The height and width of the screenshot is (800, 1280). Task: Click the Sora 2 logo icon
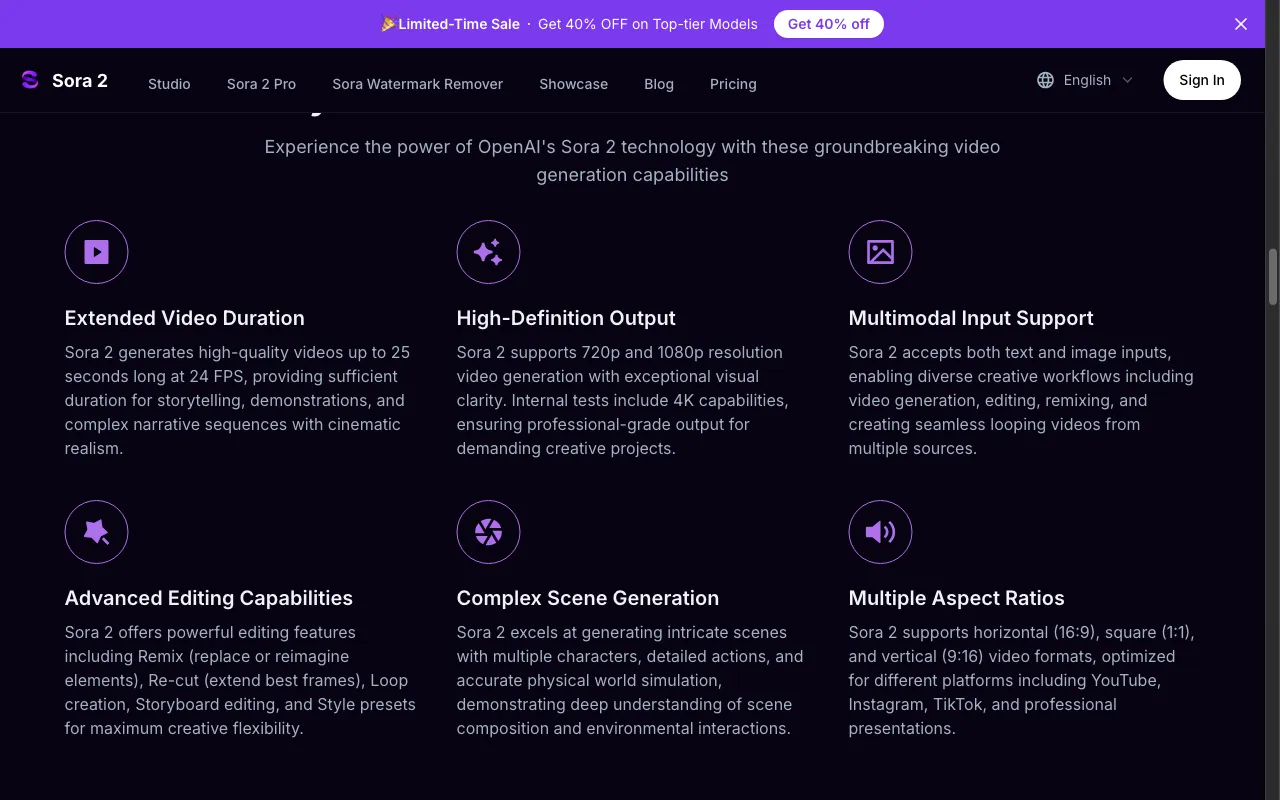pos(30,80)
